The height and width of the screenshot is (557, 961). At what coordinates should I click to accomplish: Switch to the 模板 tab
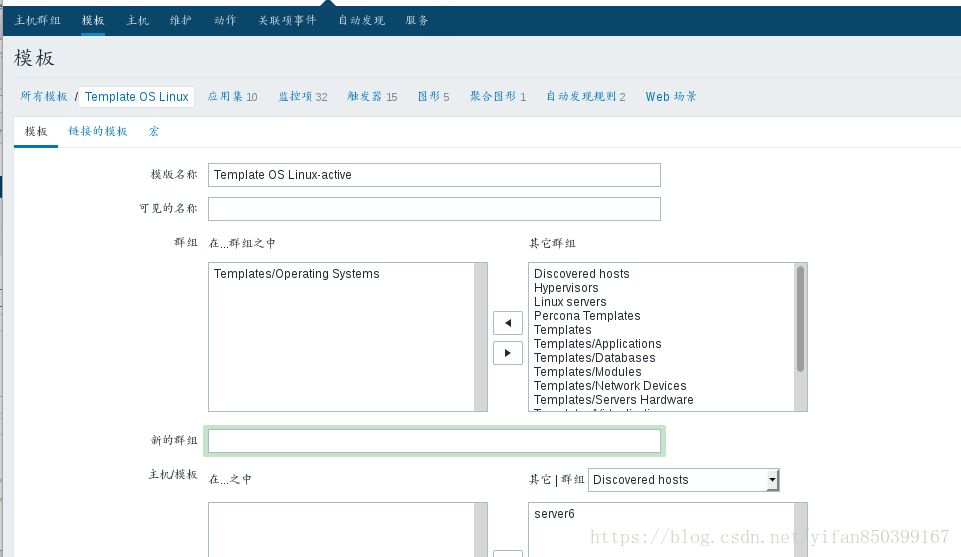[36, 131]
